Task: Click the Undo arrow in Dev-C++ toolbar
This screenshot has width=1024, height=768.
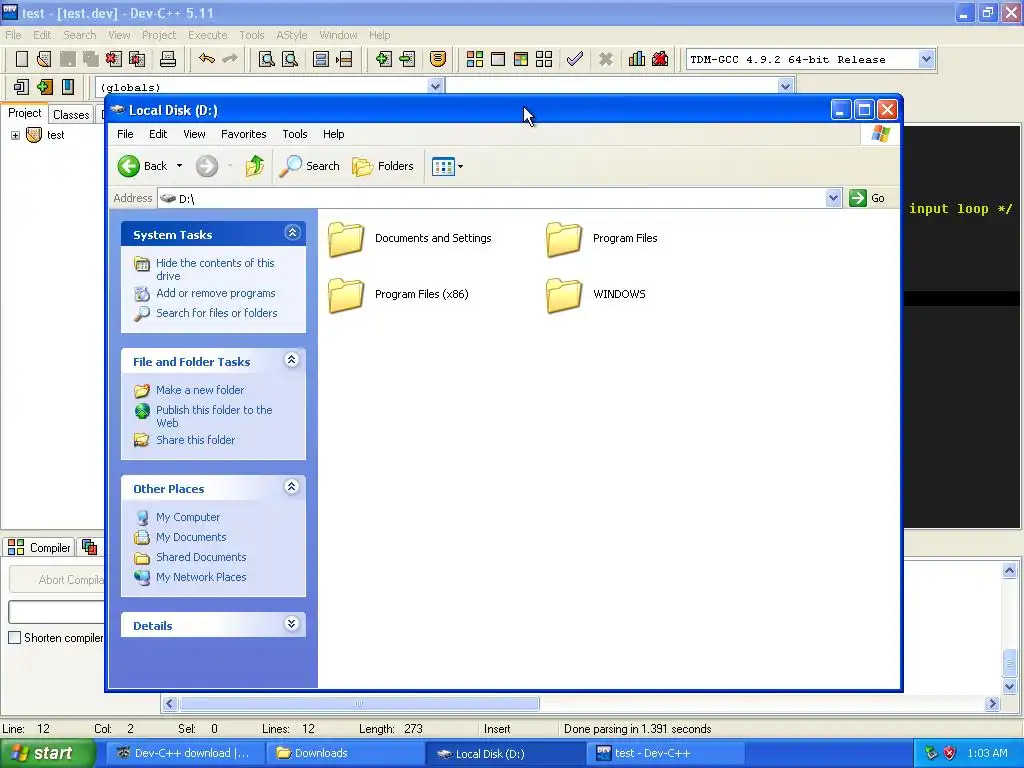Action: [x=206, y=59]
